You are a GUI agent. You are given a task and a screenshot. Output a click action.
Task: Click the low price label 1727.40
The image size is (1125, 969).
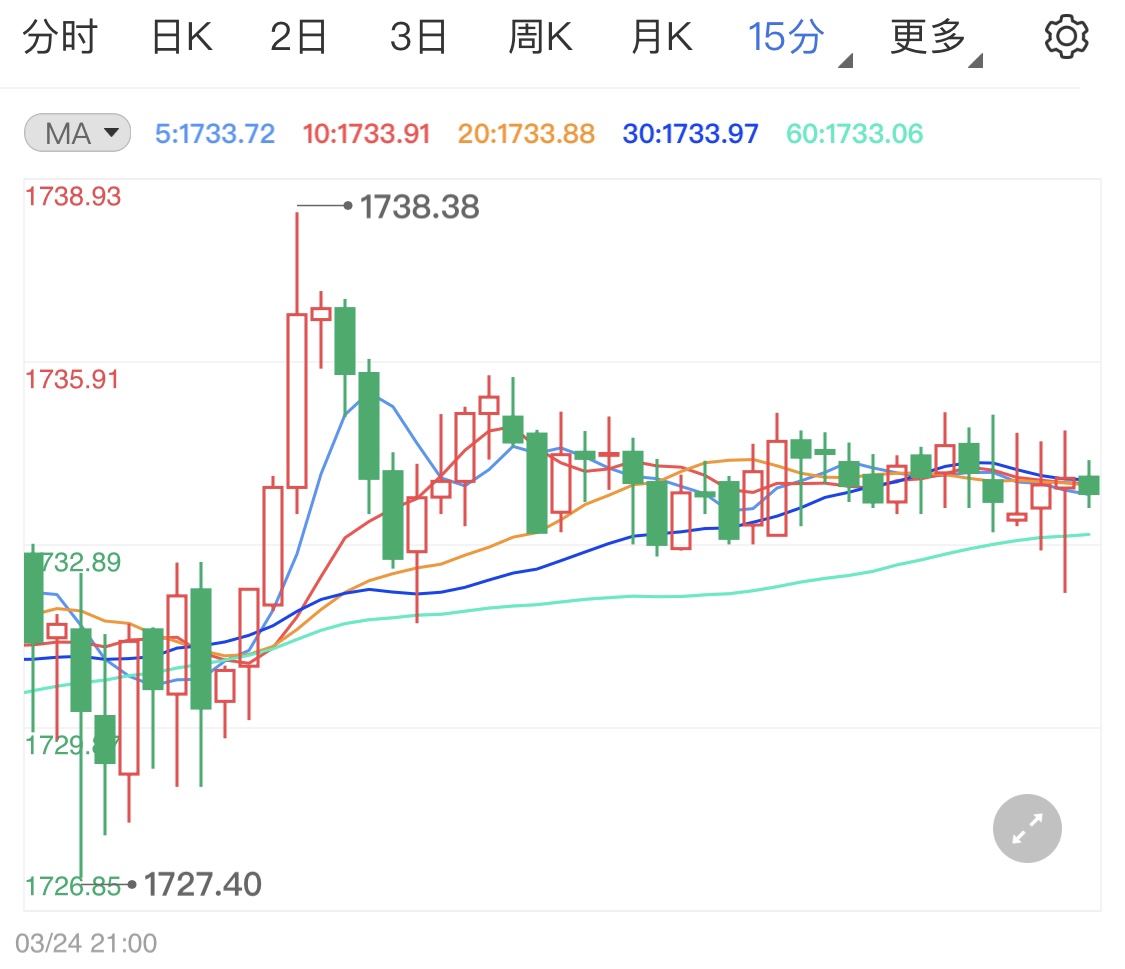[202, 884]
